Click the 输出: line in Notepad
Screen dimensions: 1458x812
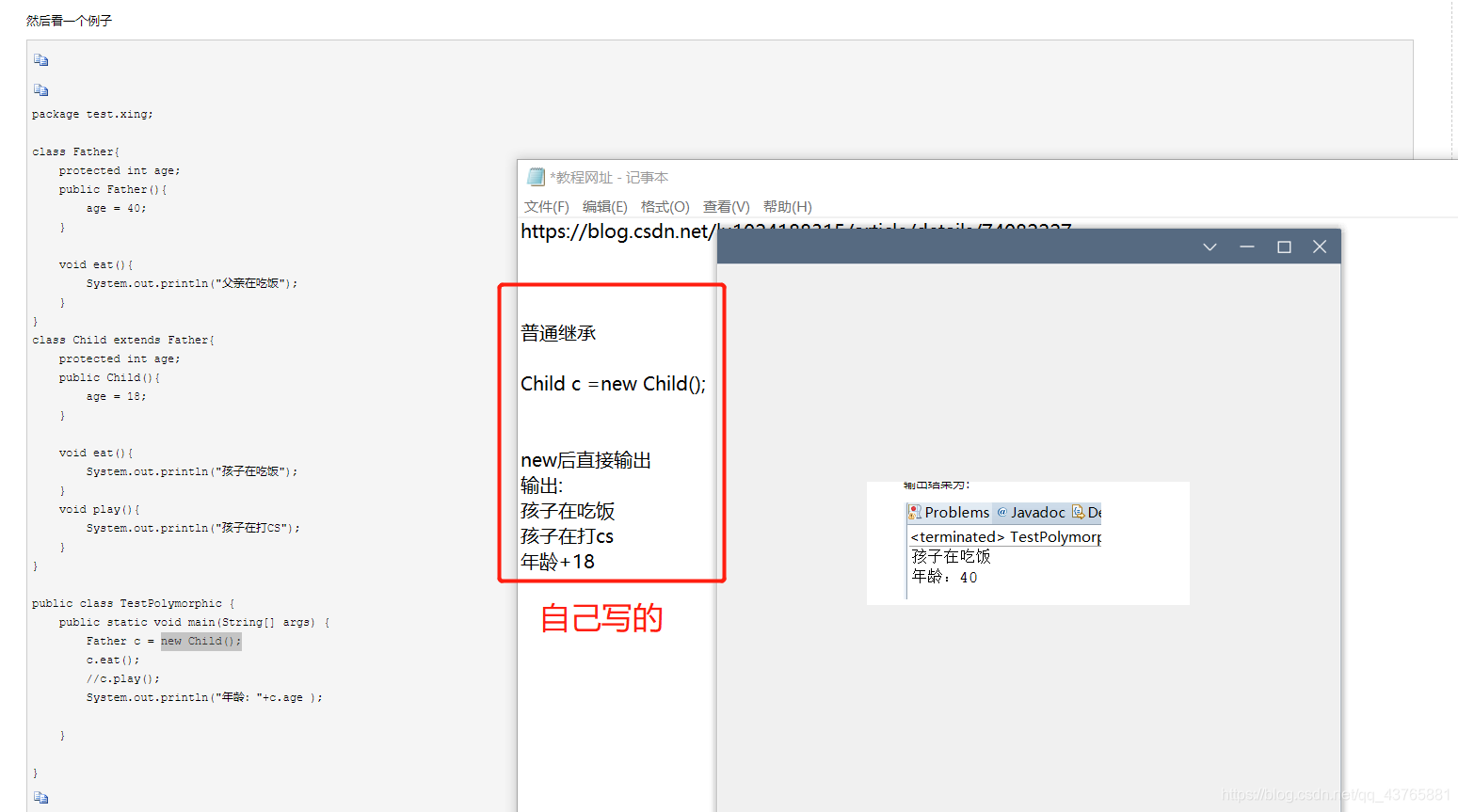[x=541, y=486]
